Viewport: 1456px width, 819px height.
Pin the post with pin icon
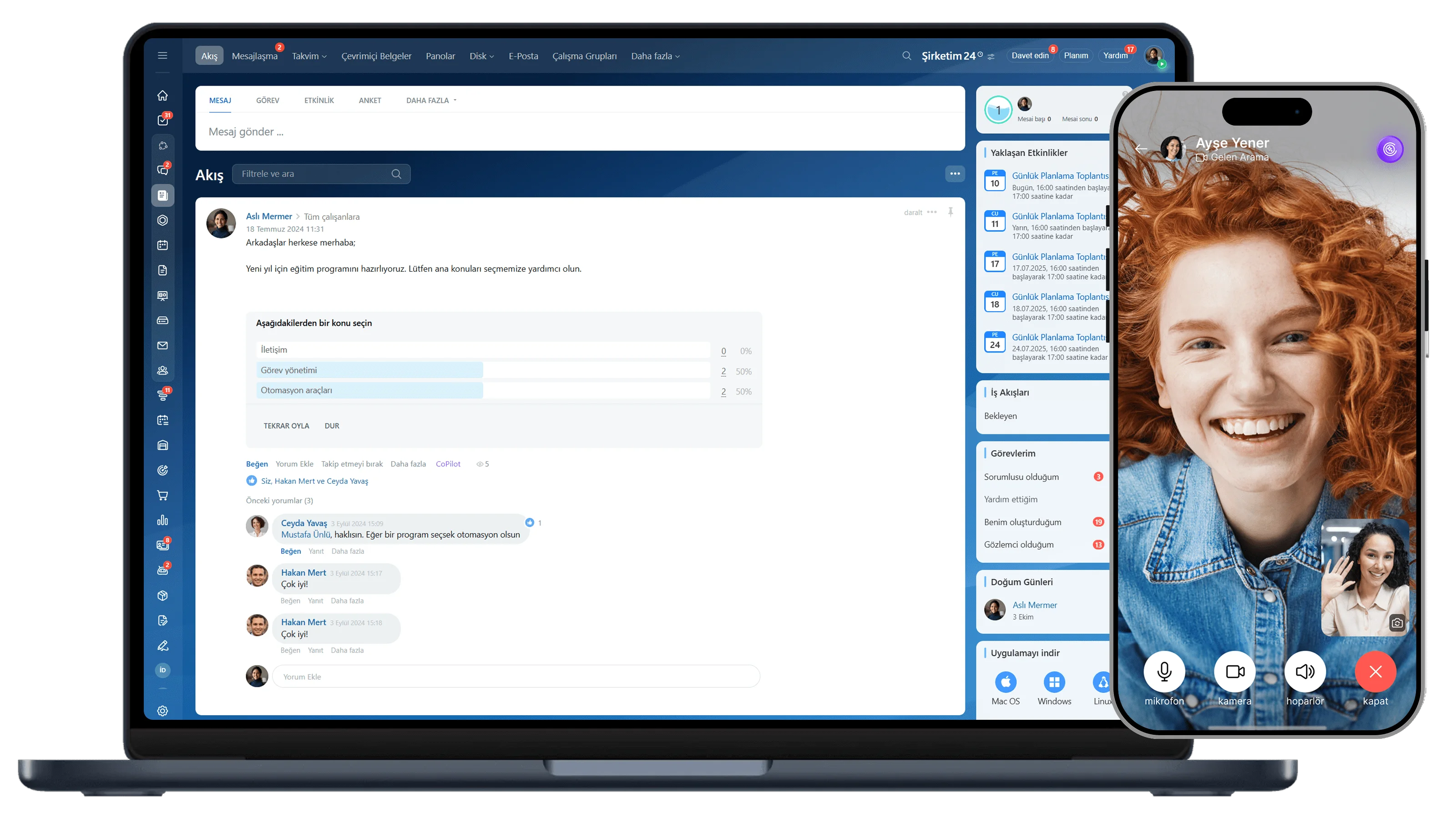(950, 212)
